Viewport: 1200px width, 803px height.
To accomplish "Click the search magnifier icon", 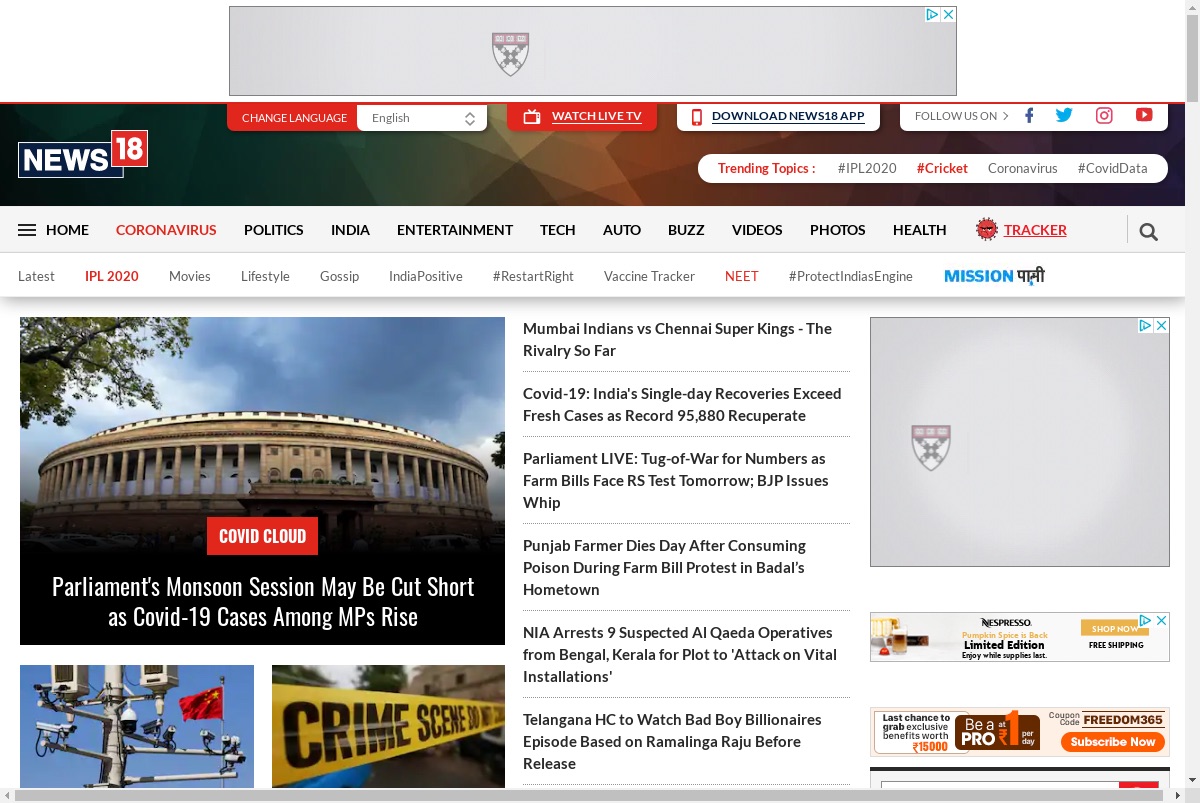I will click(x=1149, y=232).
